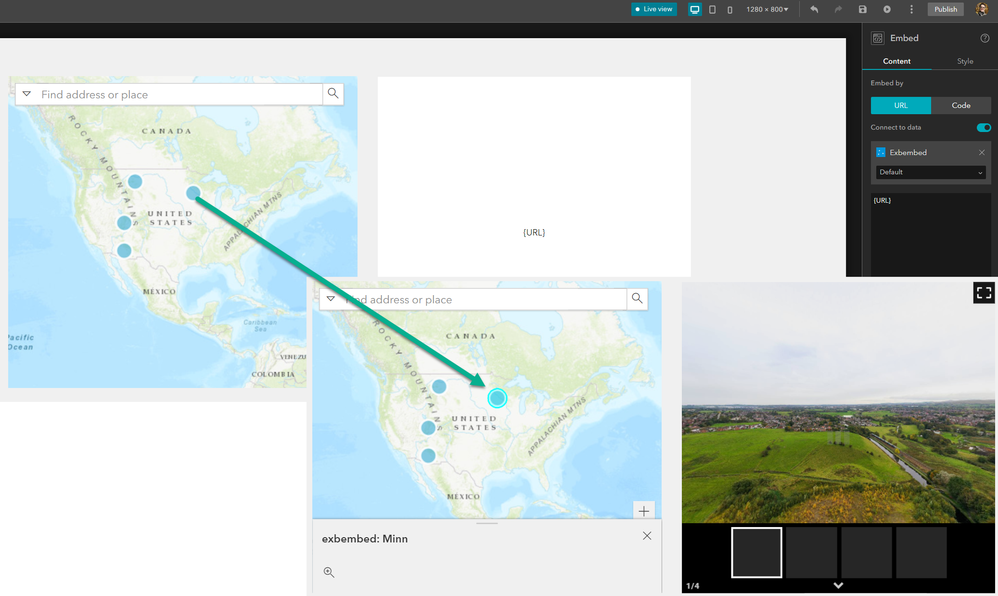This screenshot has width=998, height=596.
Task: Click the {URL} expression box in the Embed panel
Action: [931, 234]
